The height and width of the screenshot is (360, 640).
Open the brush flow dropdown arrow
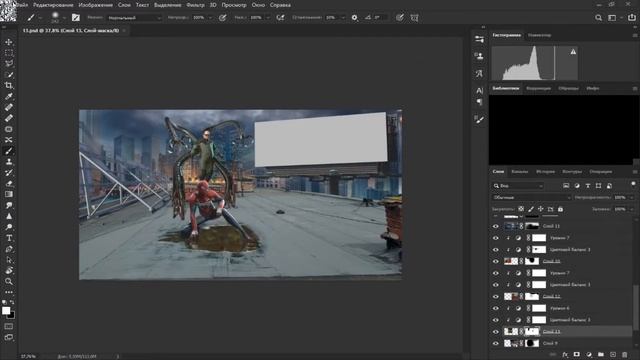tap(268, 18)
